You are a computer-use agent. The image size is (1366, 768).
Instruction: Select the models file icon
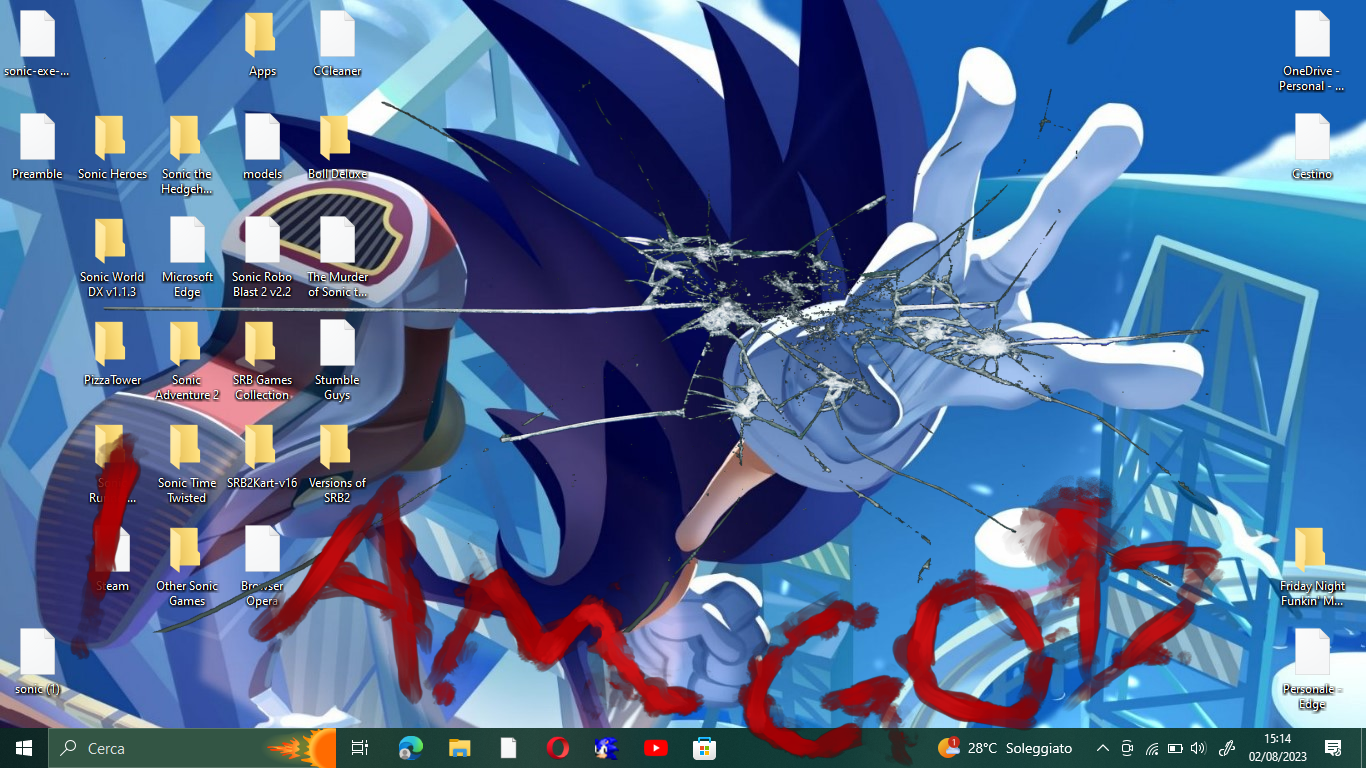pos(262,148)
